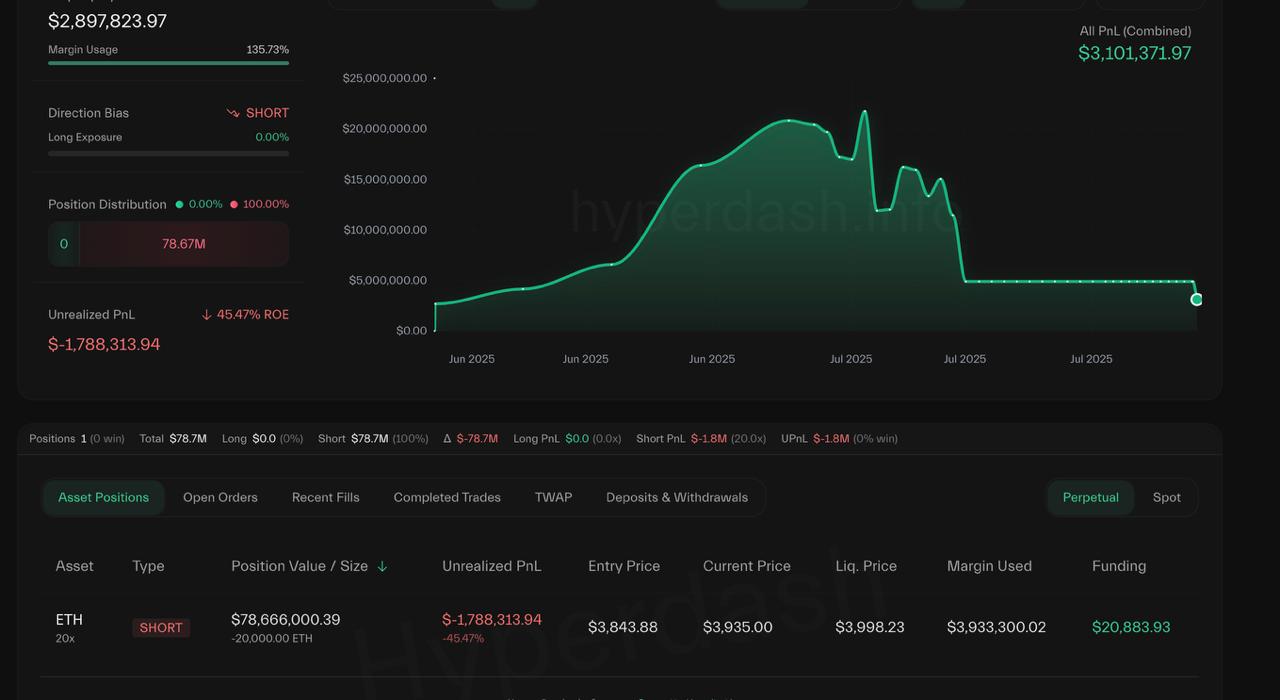The height and width of the screenshot is (700, 1280).
Task: Click the All PnL total $3,101,371.97
Action: click(1135, 53)
